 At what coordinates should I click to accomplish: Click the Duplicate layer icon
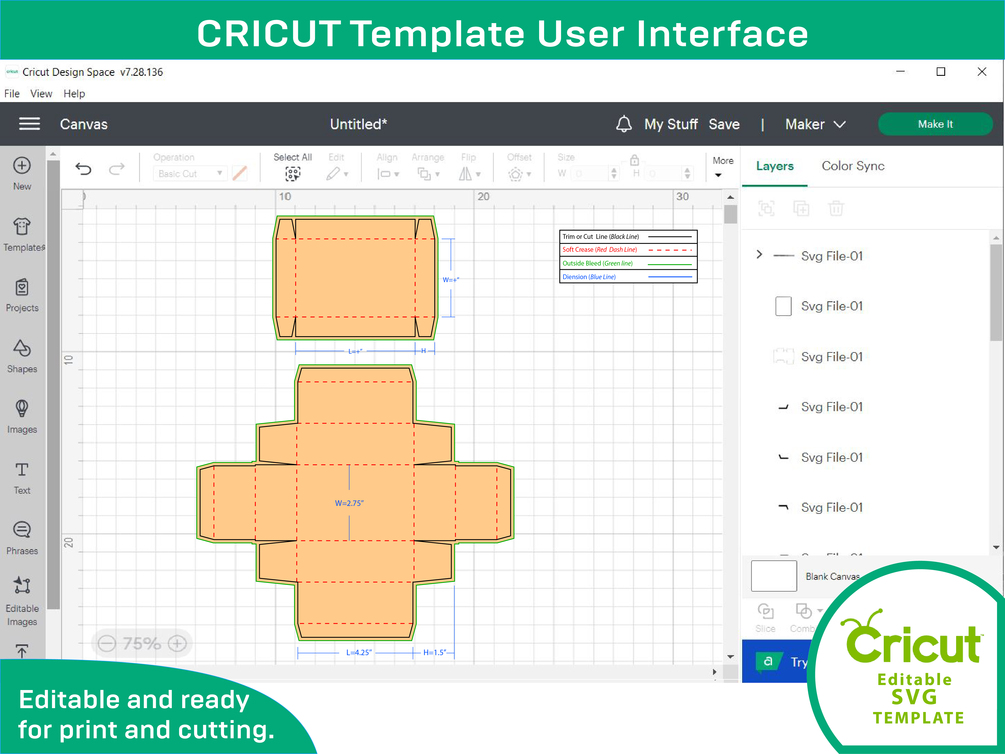pyautogui.click(x=801, y=208)
